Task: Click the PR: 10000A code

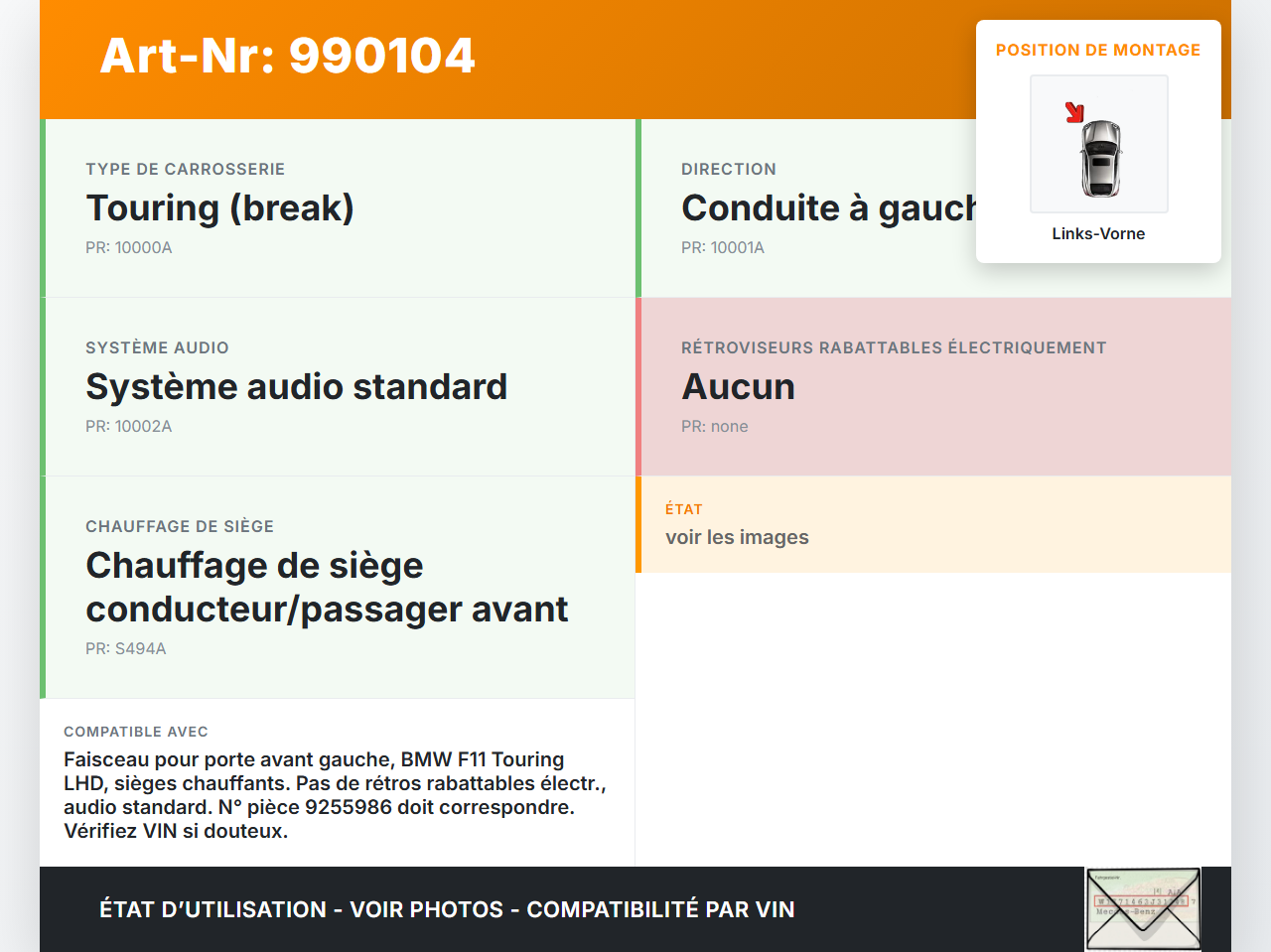Action: click(129, 247)
